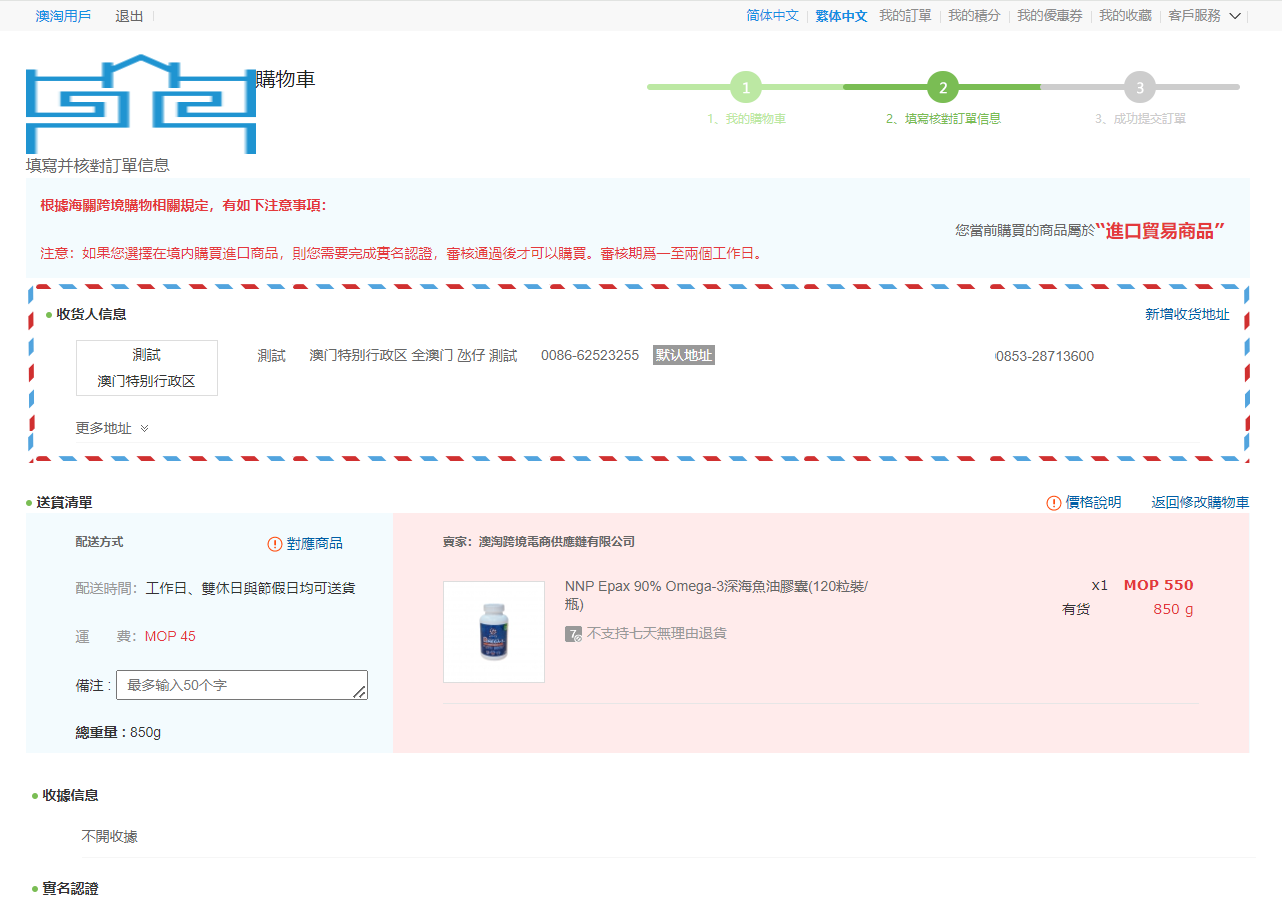Click the no 7-day return icon
1285x920 pixels.
pos(573,634)
